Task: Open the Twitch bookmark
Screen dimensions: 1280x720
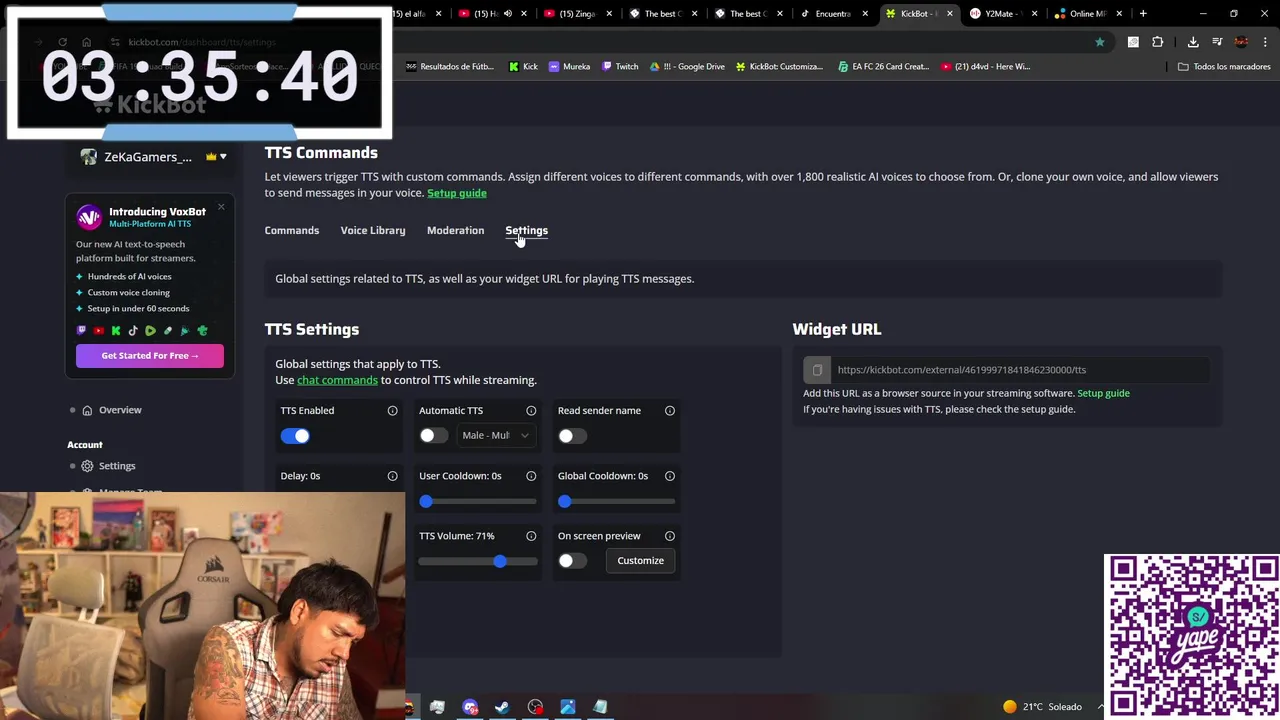Action: coord(619,67)
